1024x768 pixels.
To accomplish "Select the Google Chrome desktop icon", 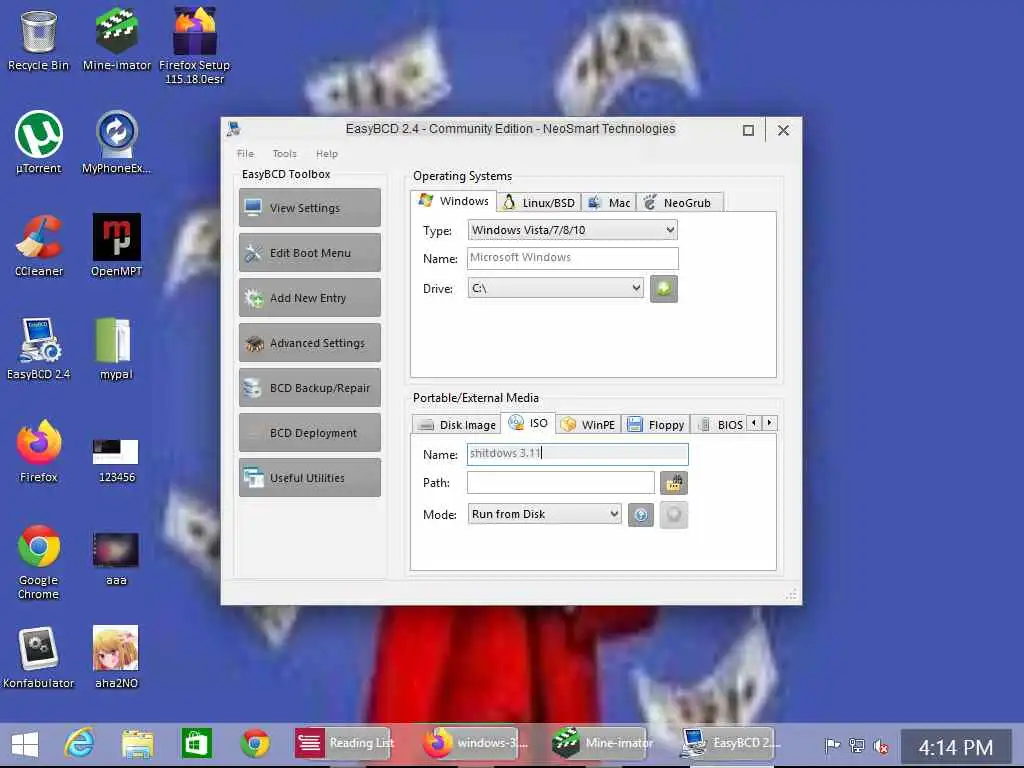I will tap(39, 562).
